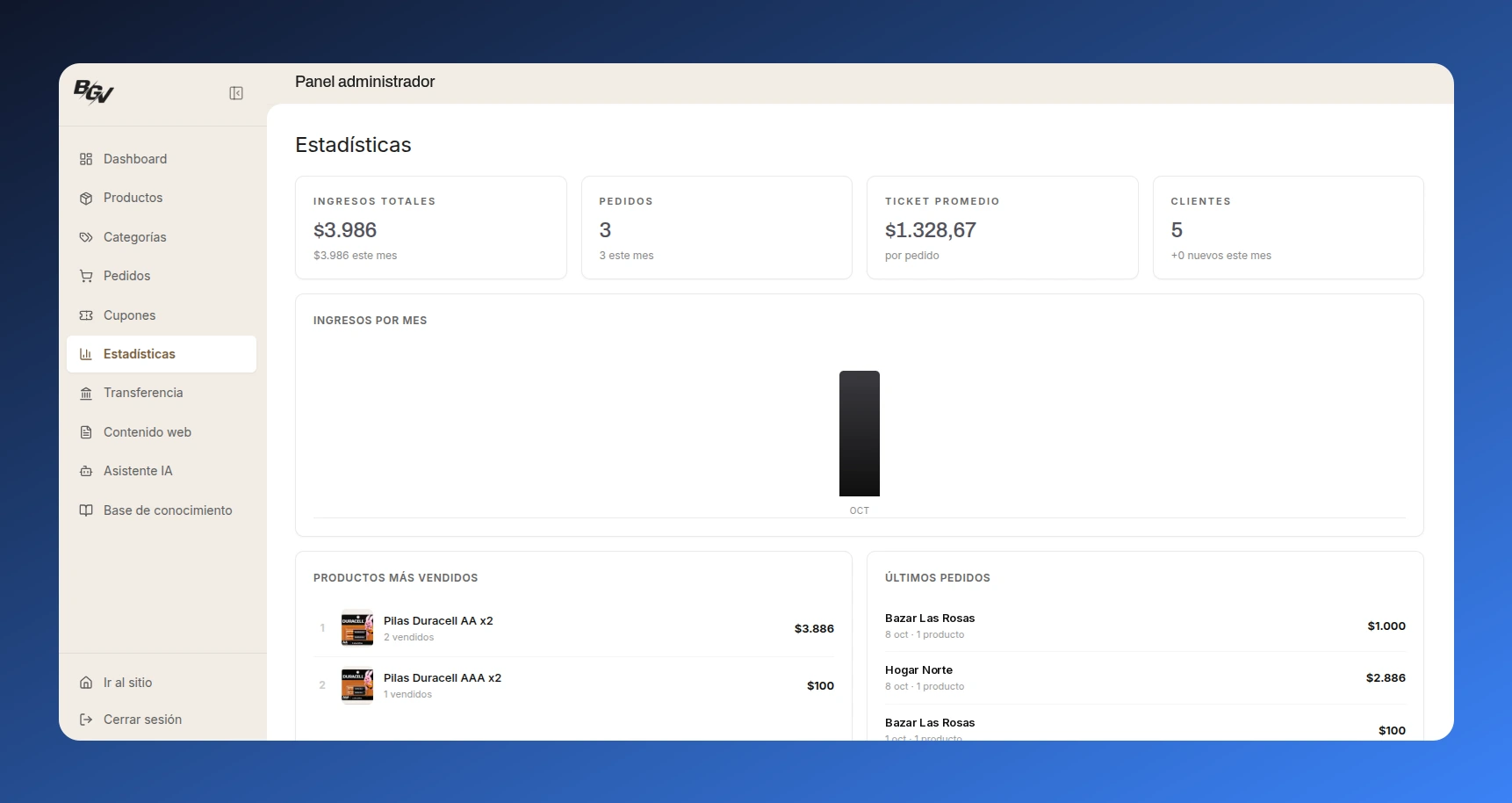Click the +0 nuevos este mes text
The image size is (1512, 803).
[1220, 256]
